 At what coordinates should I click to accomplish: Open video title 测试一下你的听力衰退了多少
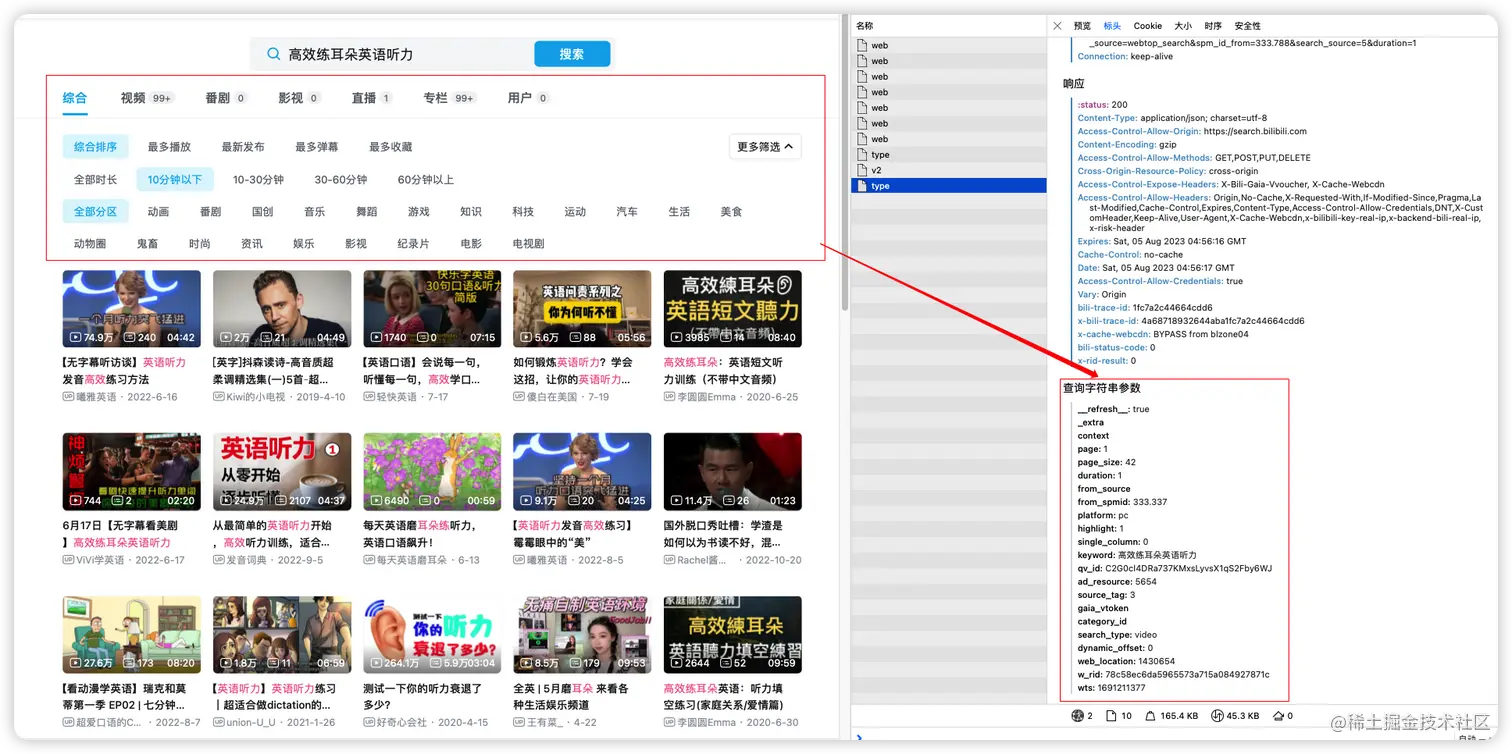tap(425, 697)
